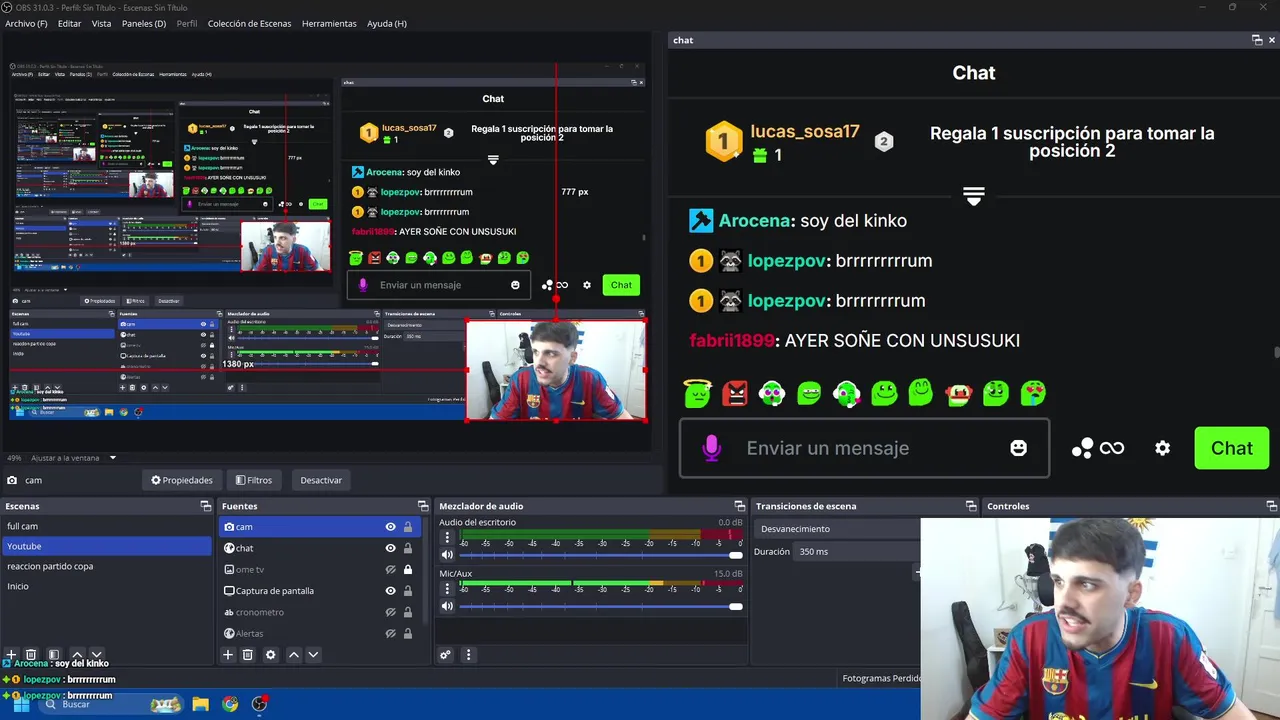Open the emoji picker in chat box
Viewport: 1280px width, 720px height.
pos(1018,448)
